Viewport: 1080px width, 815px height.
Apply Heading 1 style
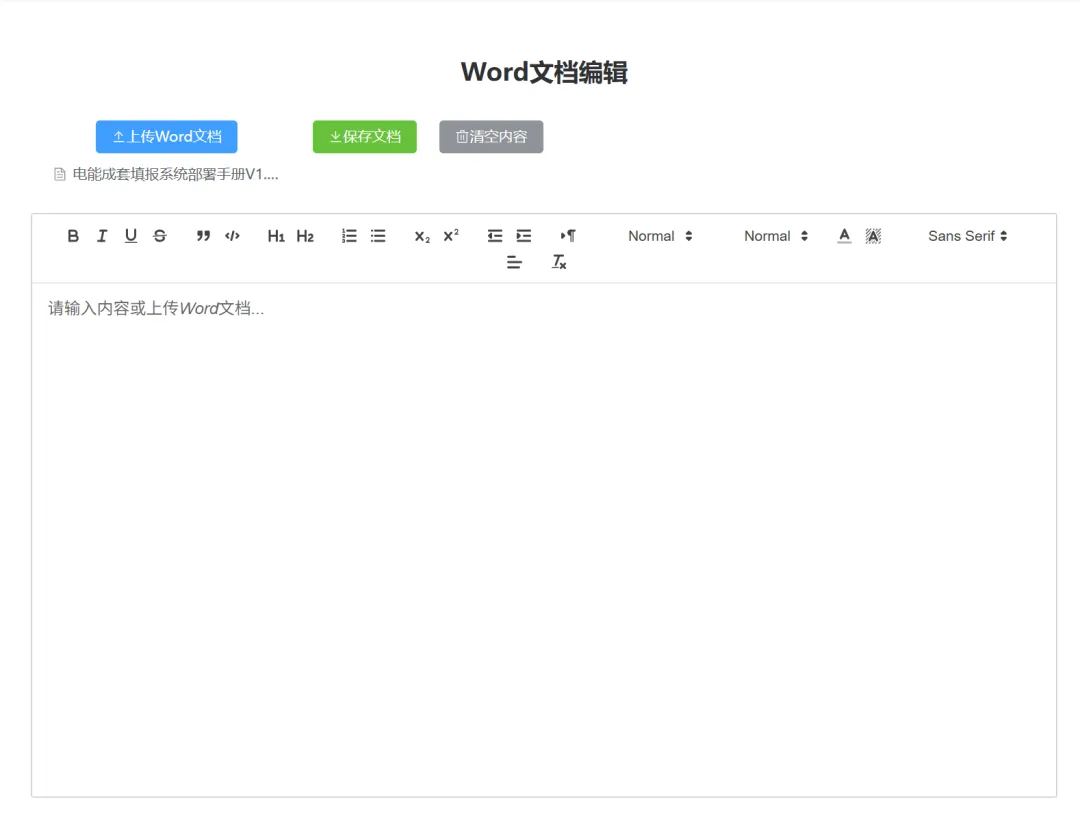pyautogui.click(x=276, y=236)
